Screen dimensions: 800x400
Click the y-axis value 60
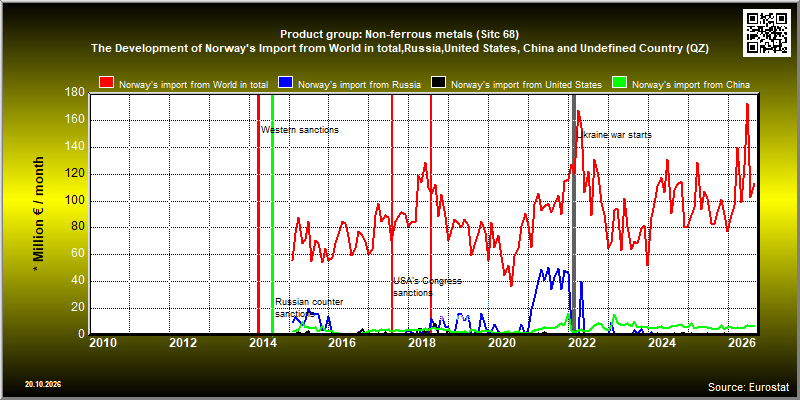[78, 254]
